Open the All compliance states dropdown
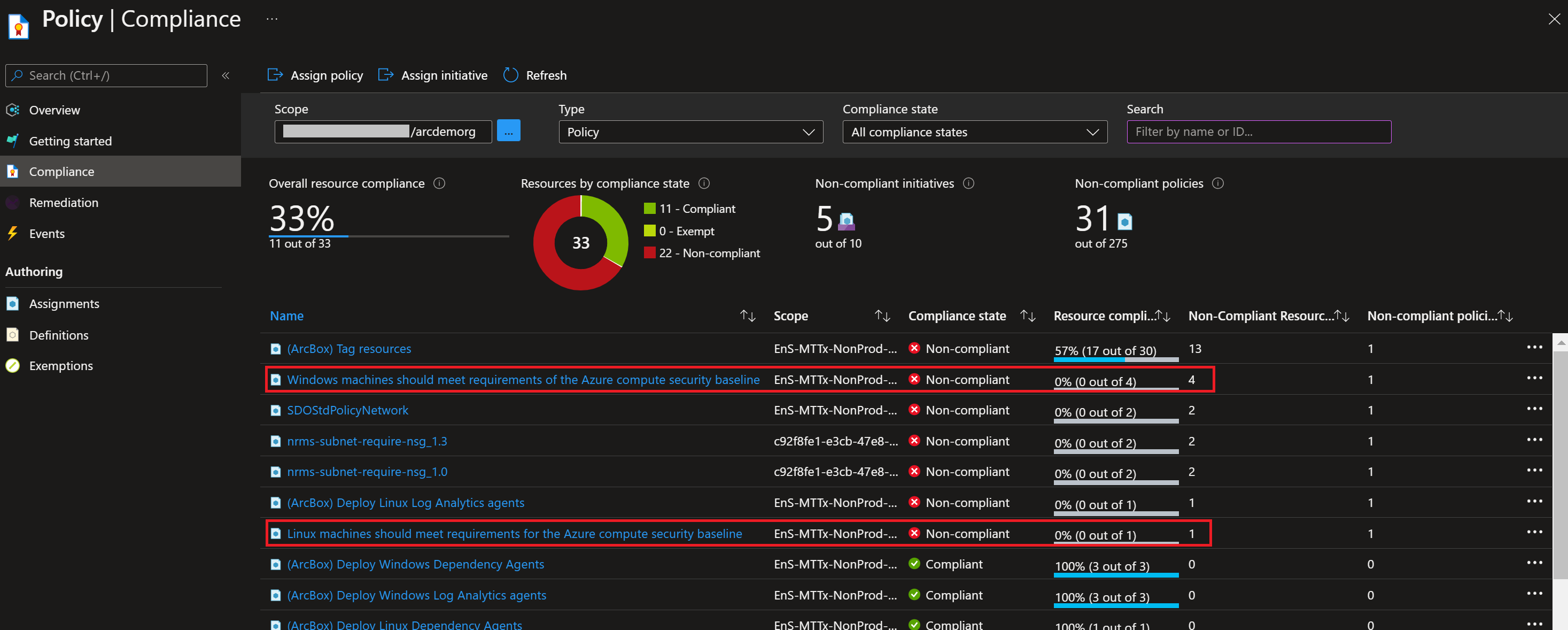Screen dimensions: 1568x630 974,132
